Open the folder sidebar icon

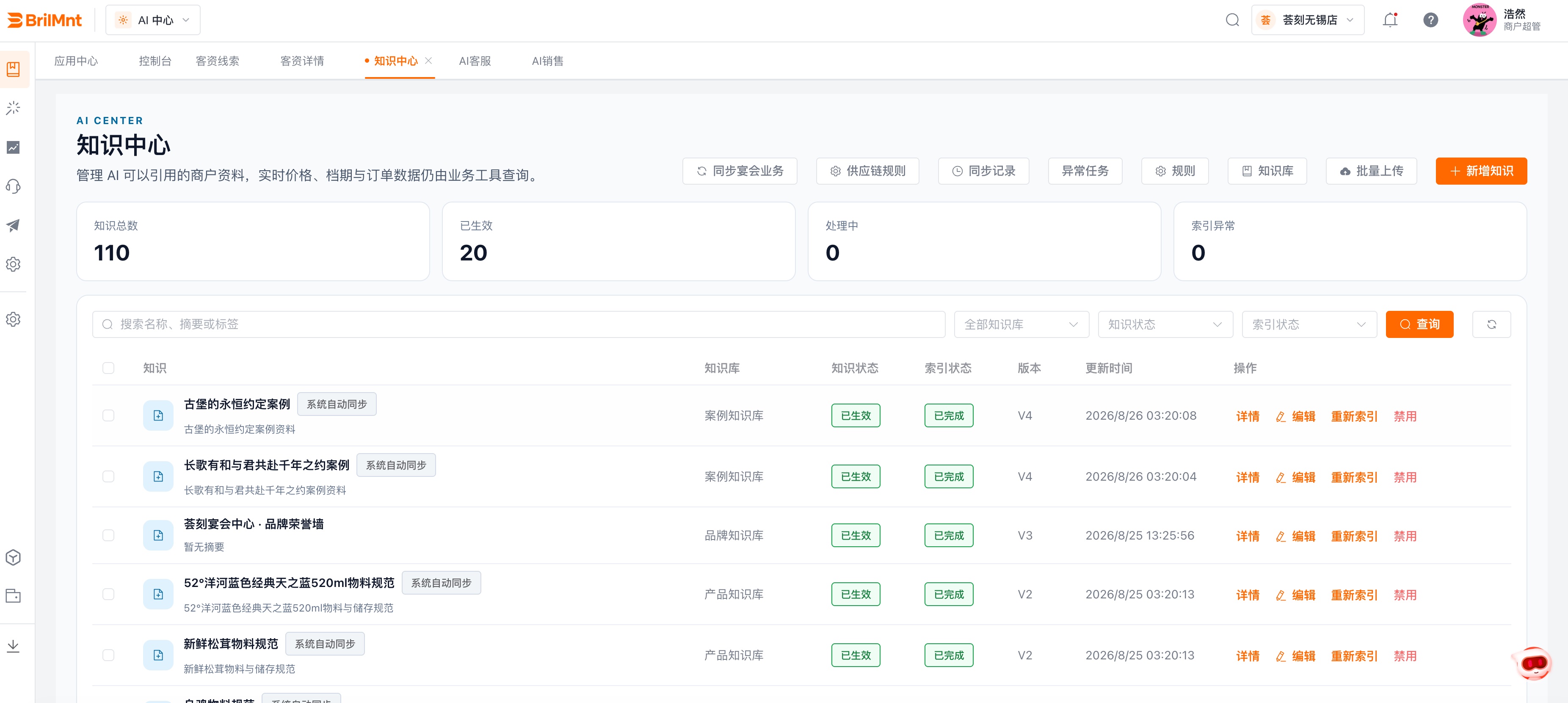pos(14,596)
